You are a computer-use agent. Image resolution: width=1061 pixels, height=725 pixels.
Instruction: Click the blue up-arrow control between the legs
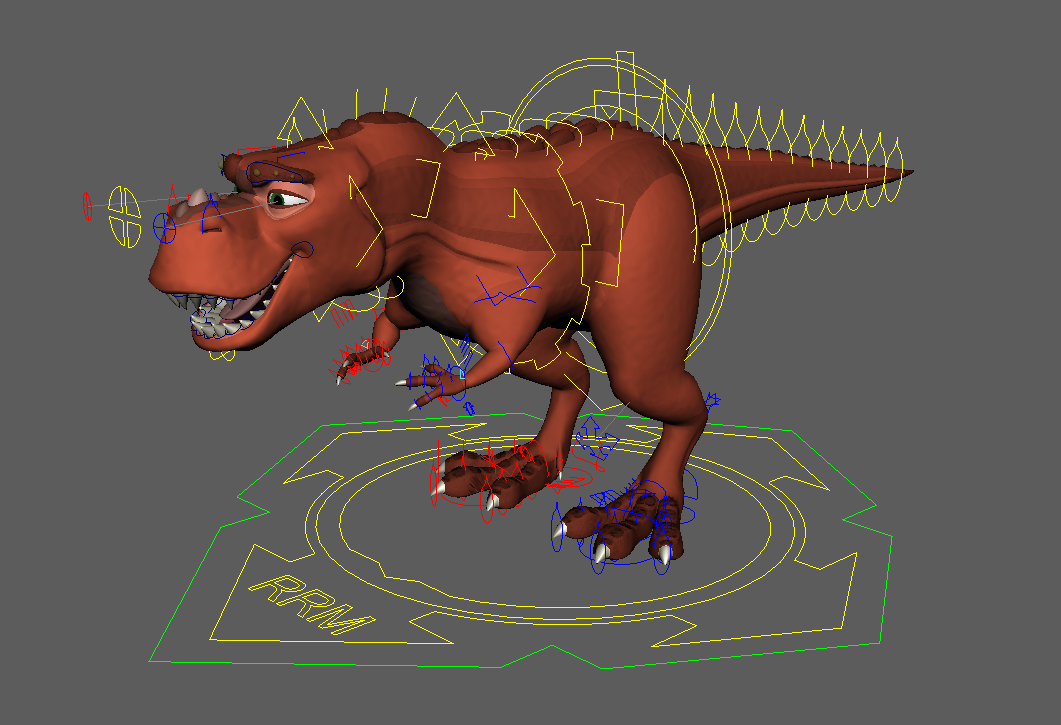coord(590,428)
